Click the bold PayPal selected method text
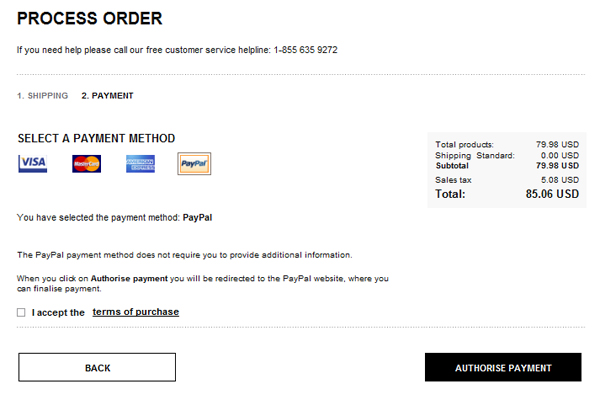600x400 pixels. point(197,217)
